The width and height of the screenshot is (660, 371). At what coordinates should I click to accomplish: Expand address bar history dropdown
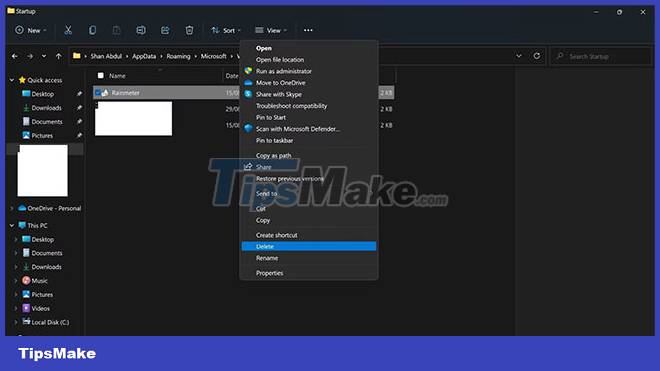[x=519, y=56]
